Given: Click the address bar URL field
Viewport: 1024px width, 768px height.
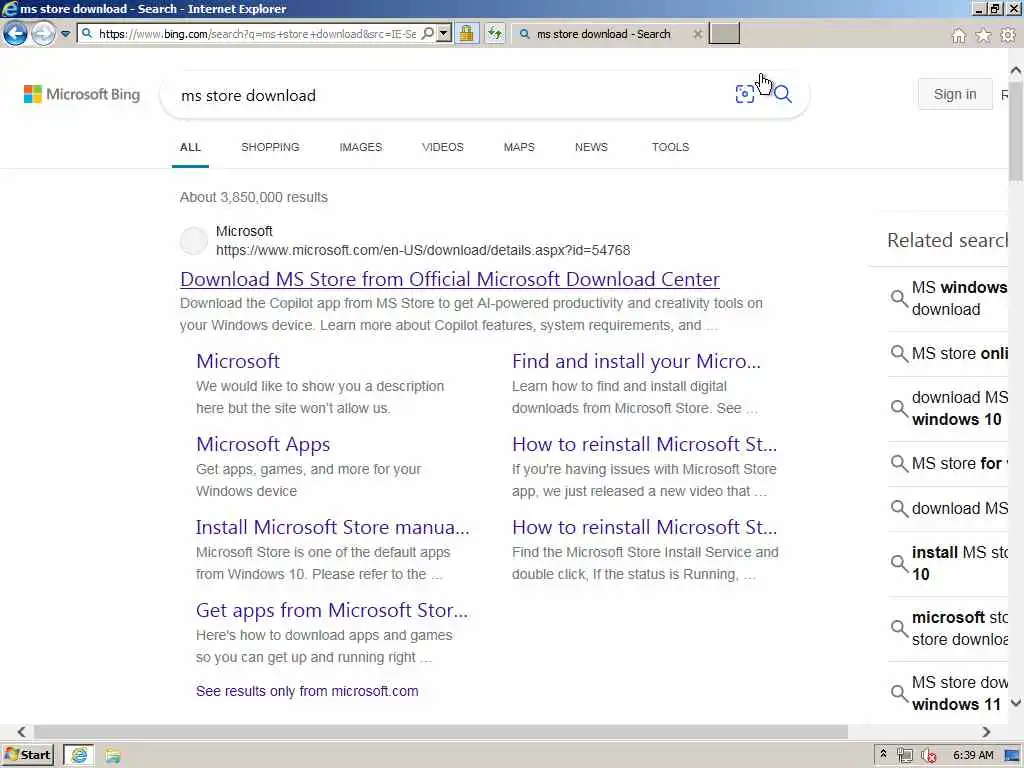Looking at the screenshot, I should pyautogui.click(x=257, y=33).
